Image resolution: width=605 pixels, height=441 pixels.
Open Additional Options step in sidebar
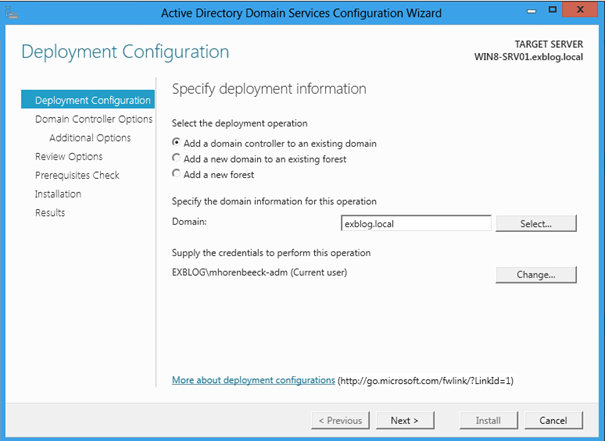(x=90, y=138)
